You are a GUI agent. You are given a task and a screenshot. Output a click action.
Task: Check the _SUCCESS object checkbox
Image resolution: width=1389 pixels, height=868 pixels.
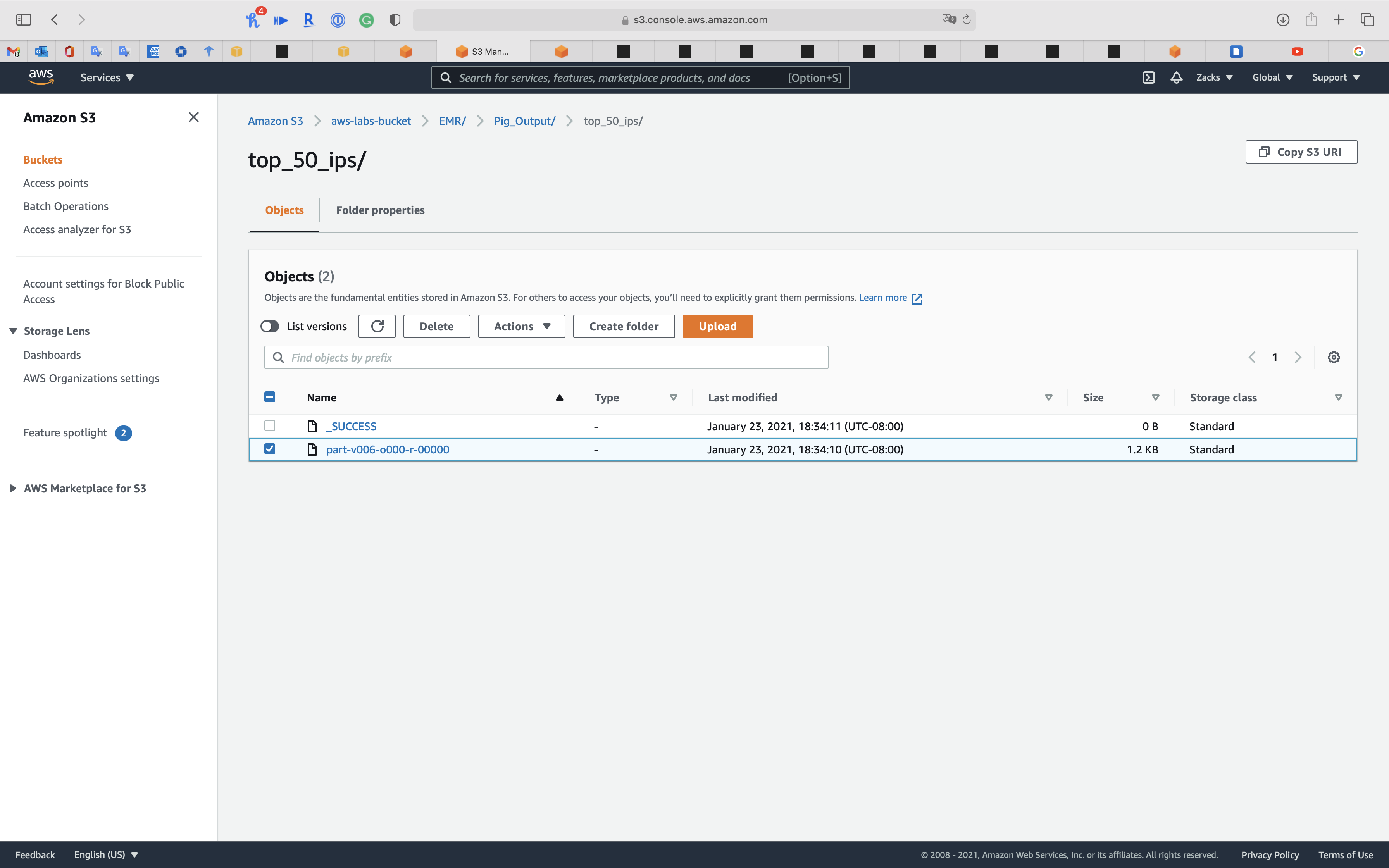[x=270, y=425]
